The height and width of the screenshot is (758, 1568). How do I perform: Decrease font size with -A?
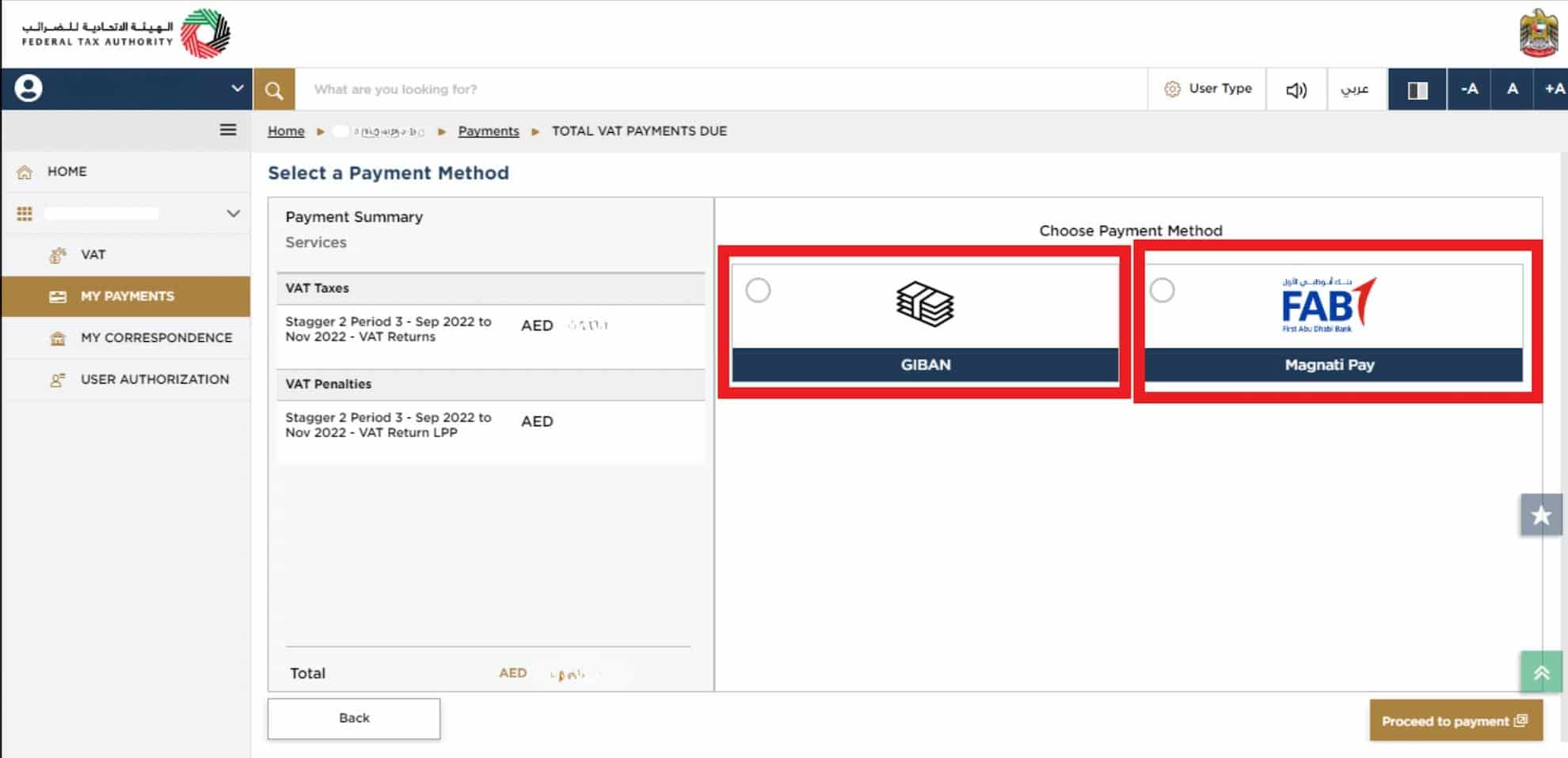point(1469,89)
